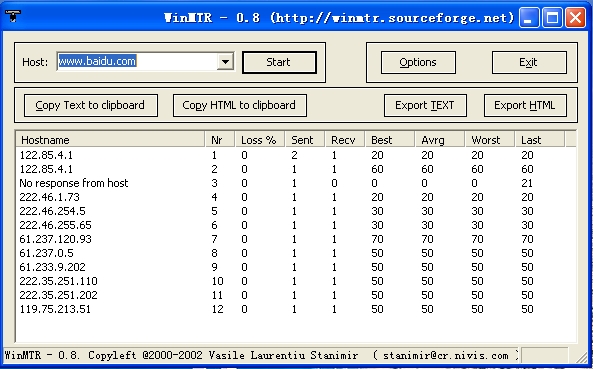Select the hostname 119.75.213.51

[55, 309]
